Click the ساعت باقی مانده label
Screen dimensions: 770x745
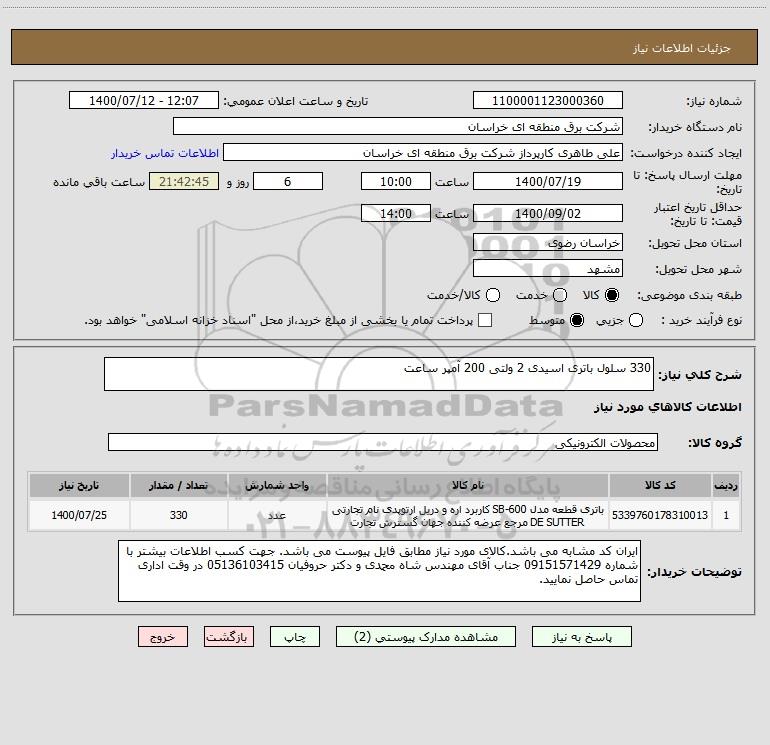click(99, 182)
